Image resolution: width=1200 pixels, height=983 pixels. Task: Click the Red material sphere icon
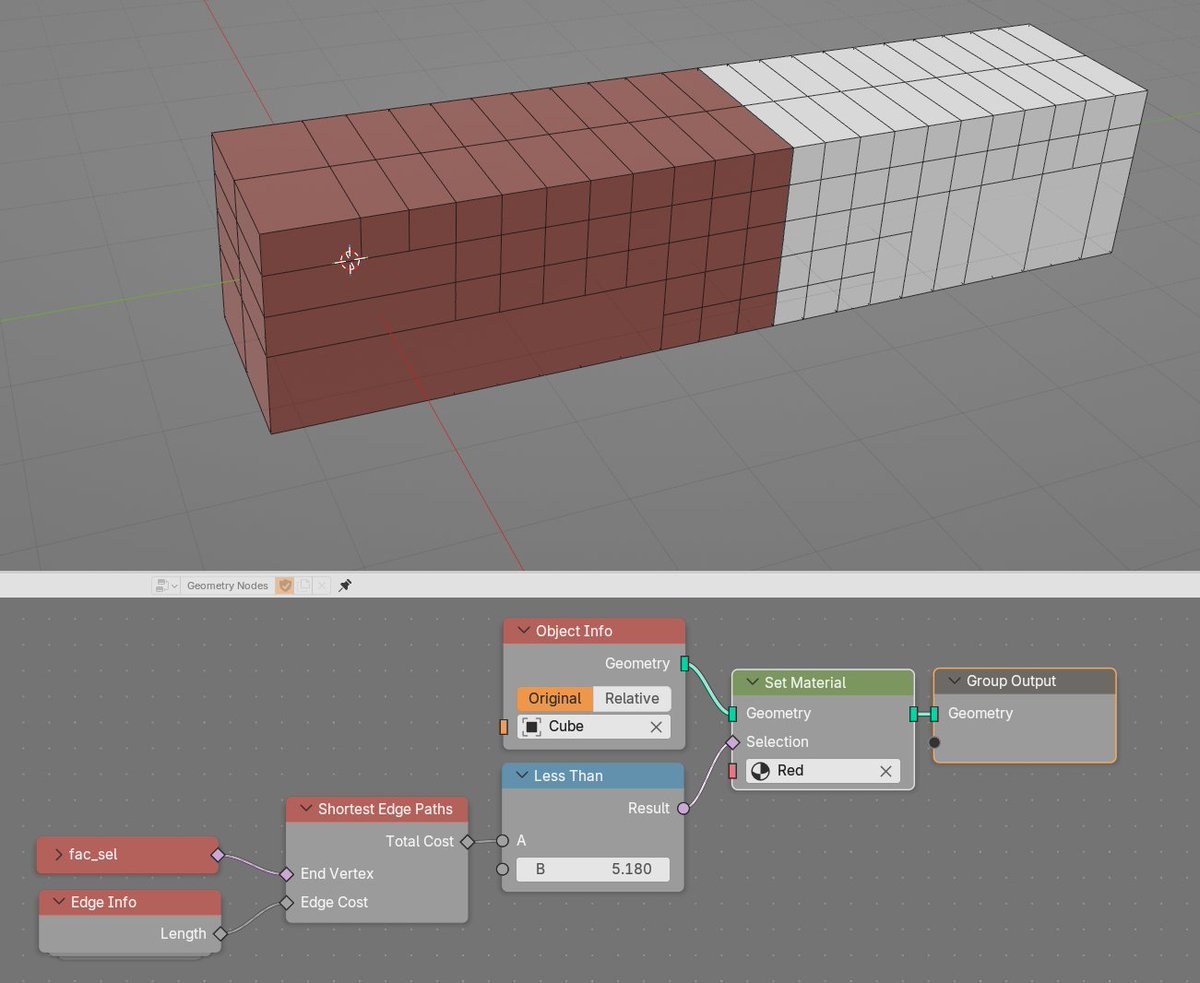(x=761, y=771)
